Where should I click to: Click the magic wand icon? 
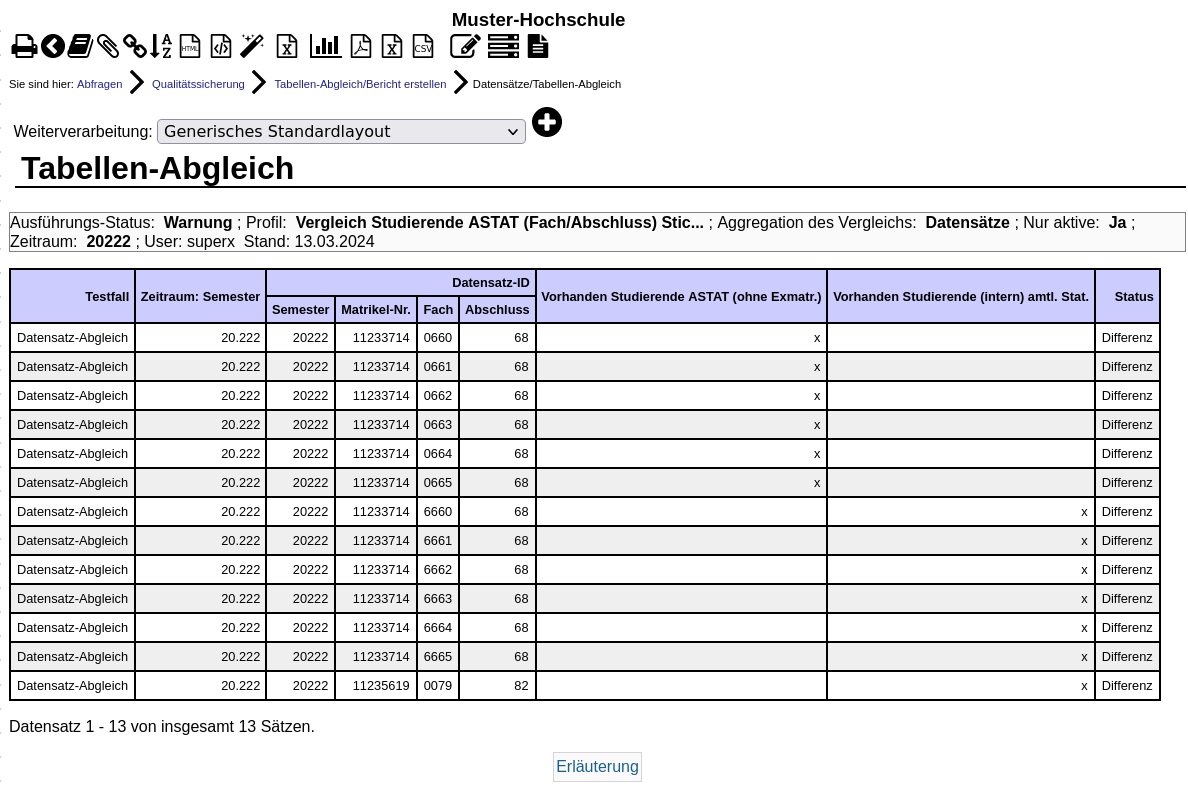(x=252, y=46)
